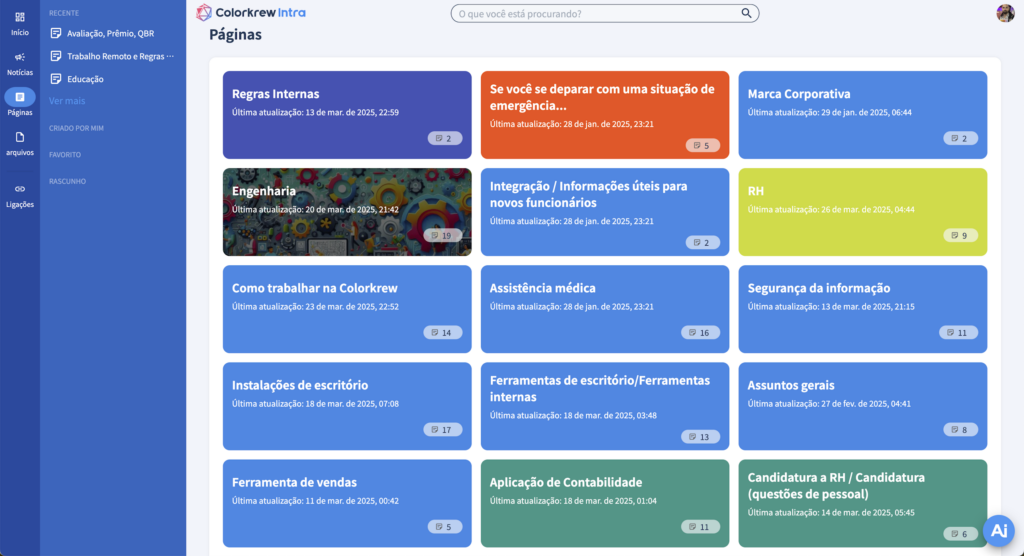The image size is (1024, 556).
Task: Open the Ai assistant button
Action: pyautogui.click(x=999, y=530)
